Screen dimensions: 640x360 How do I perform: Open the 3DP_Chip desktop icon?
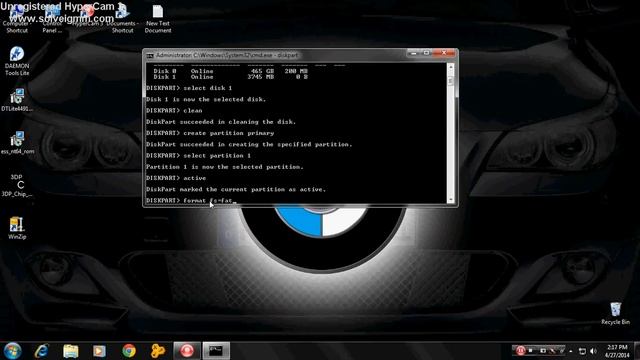click(17, 185)
